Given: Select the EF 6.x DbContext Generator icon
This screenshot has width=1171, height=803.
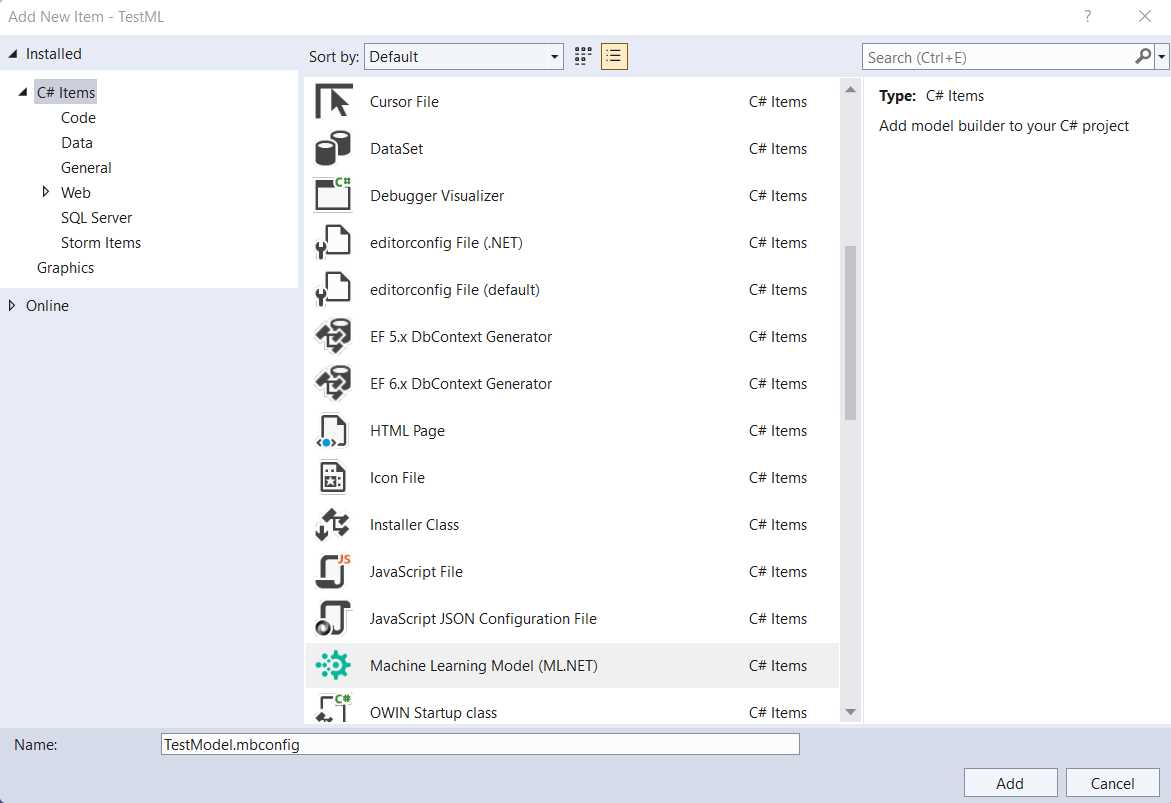Looking at the screenshot, I should click(333, 383).
